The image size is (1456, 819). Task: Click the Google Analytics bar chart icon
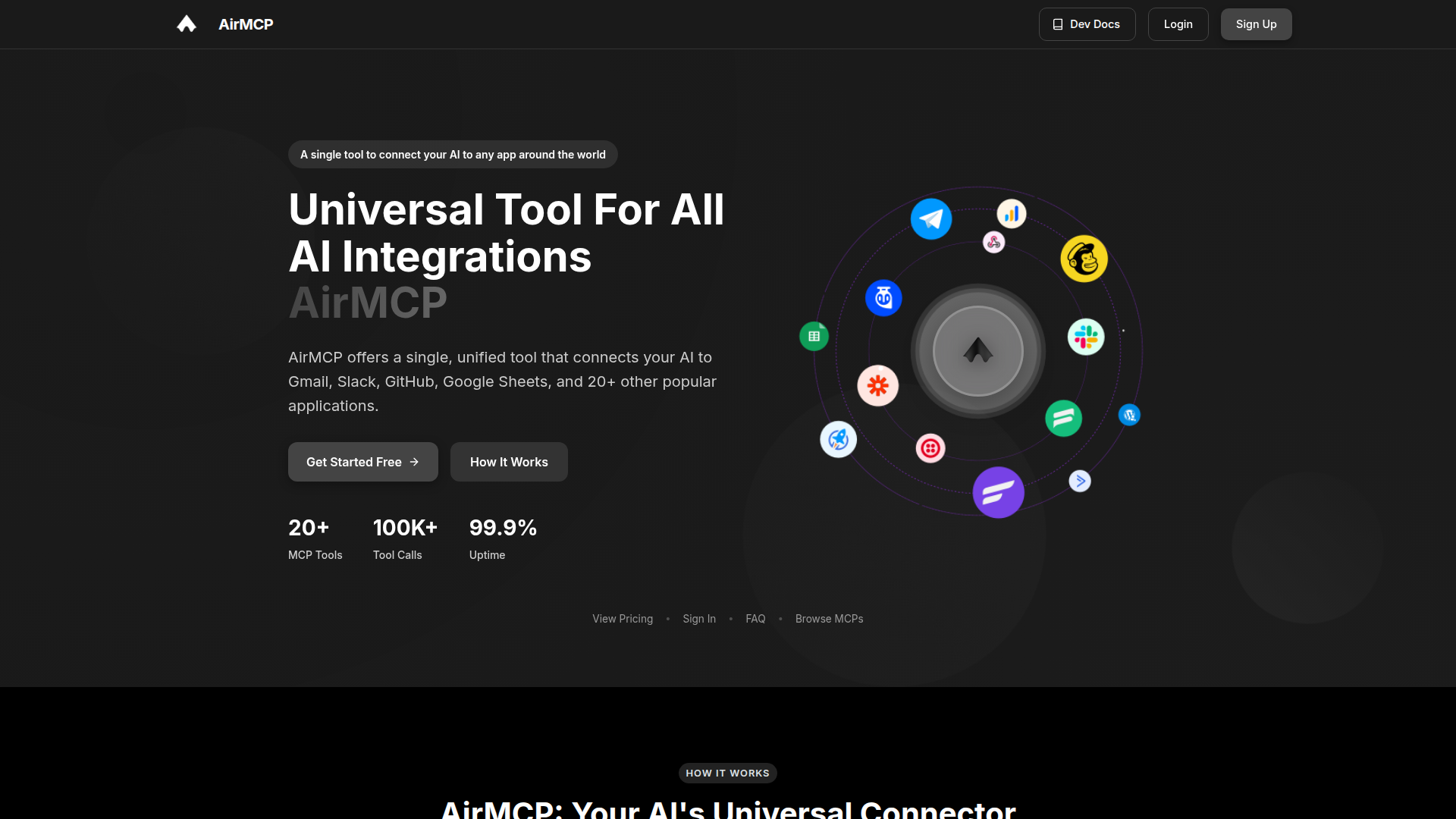coord(1012,214)
